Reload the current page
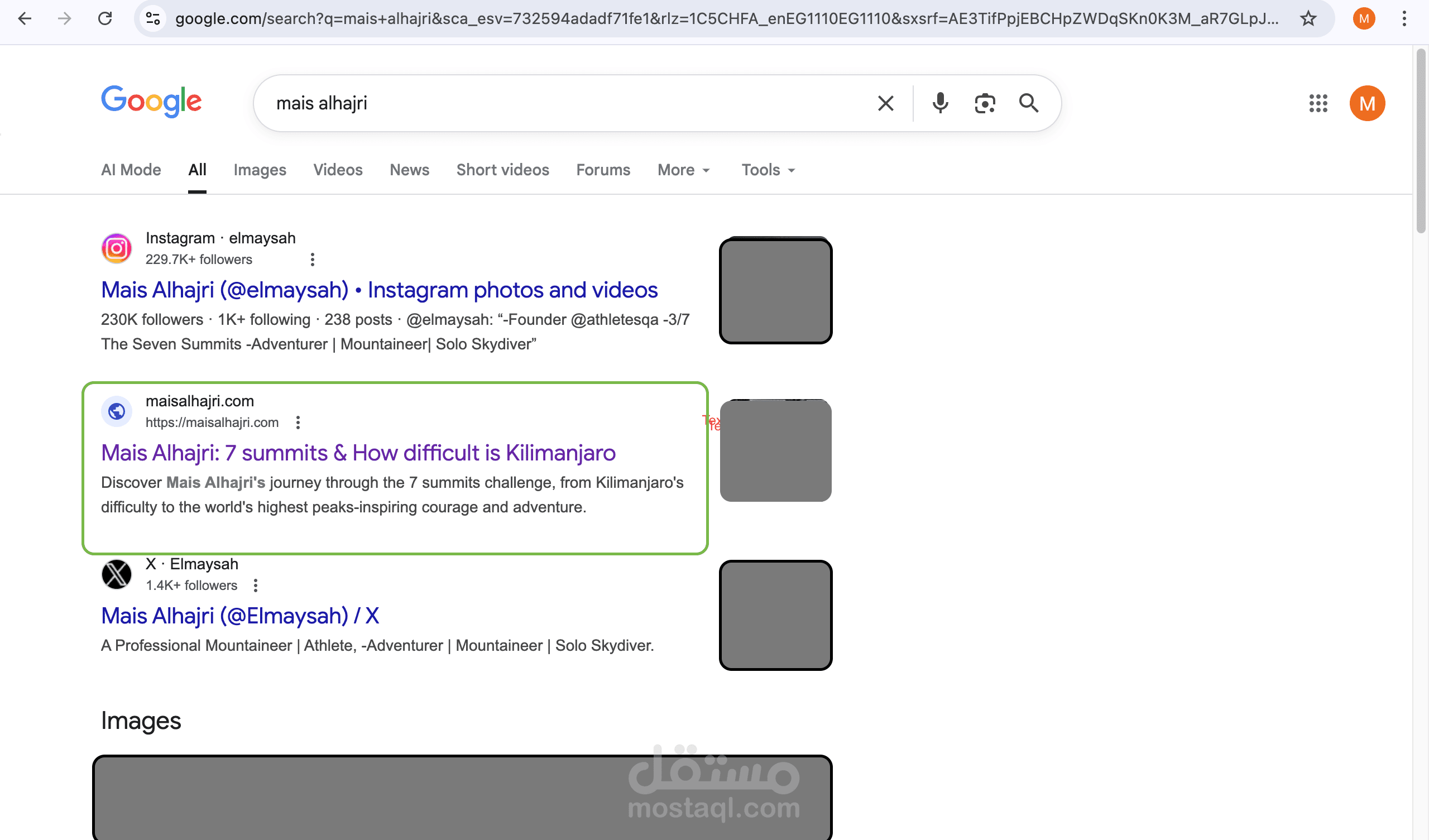The width and height of the screenshot is (1429, 840). pos(105,19)
